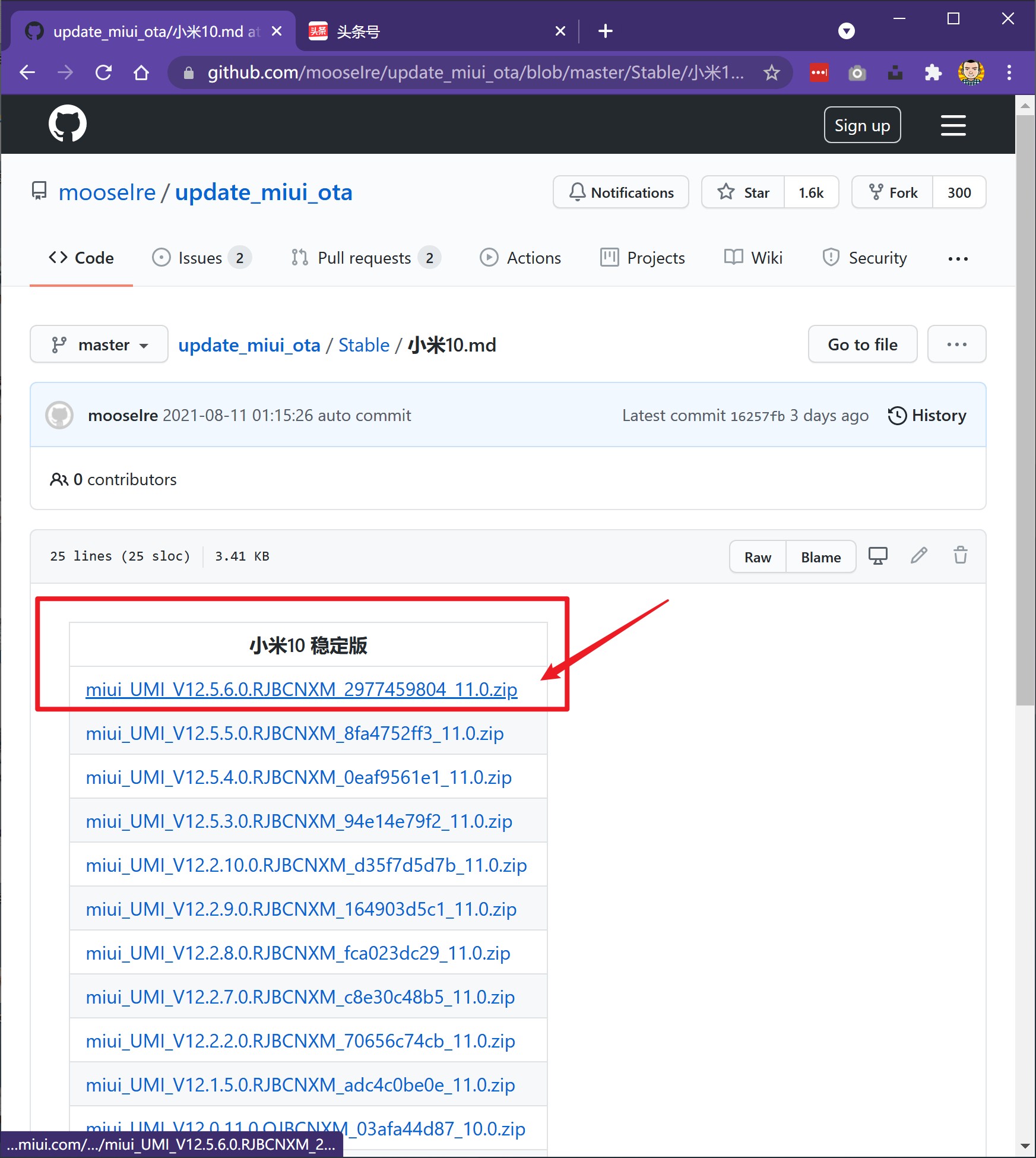Viewport: 1036px width, 1158px height.
Task: Switch to the Pull requests tab
Action: (x=364, y=258)
